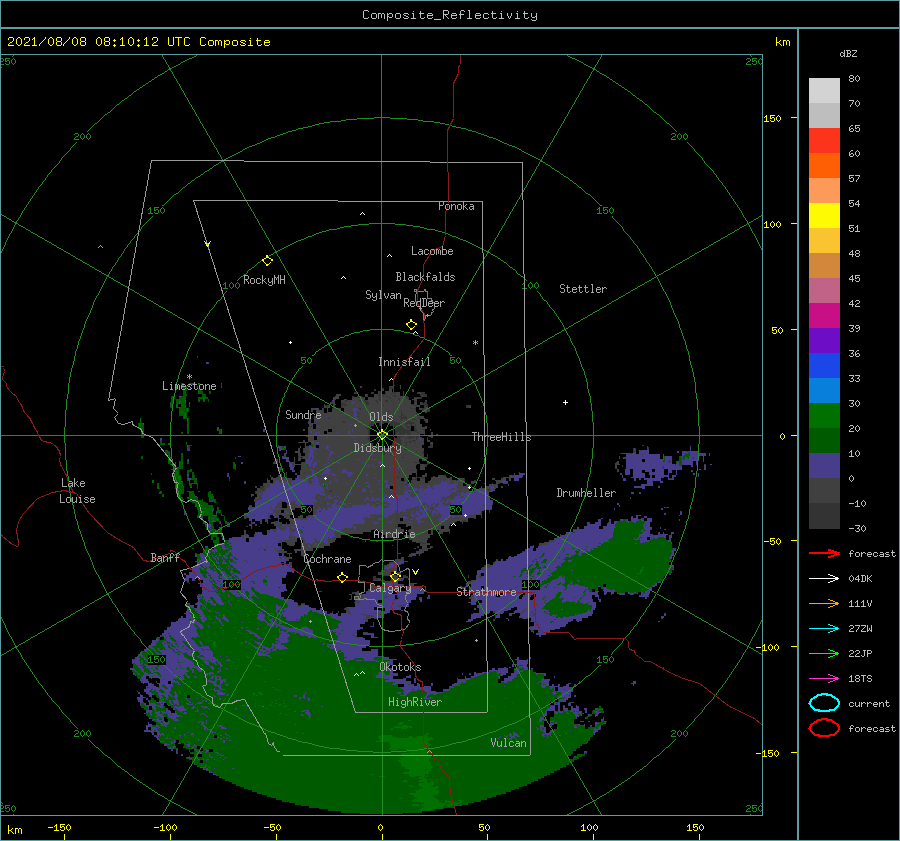Select the timestamp 2021/08/08 08:10:12 UTC Composite
Screen dimensions: 900x841
(138, 42)
